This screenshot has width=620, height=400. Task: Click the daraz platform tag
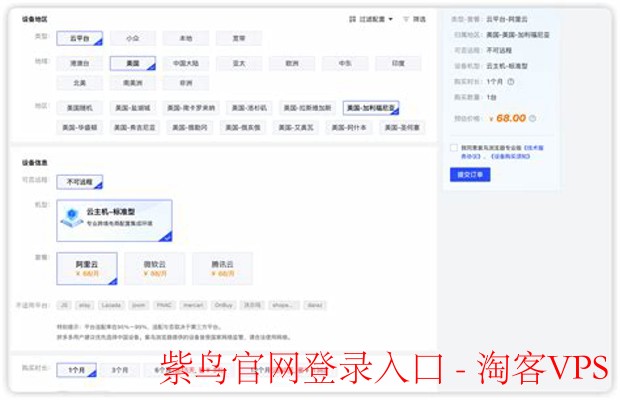click(x=315, y=305)
